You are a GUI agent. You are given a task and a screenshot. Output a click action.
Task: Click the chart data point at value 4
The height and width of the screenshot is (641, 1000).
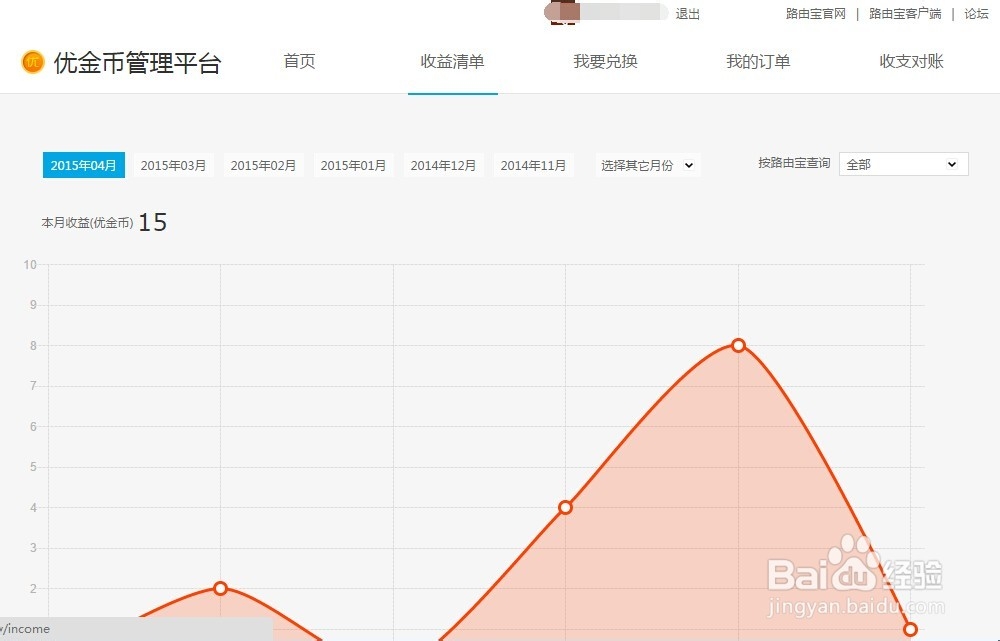click(565, 508)
